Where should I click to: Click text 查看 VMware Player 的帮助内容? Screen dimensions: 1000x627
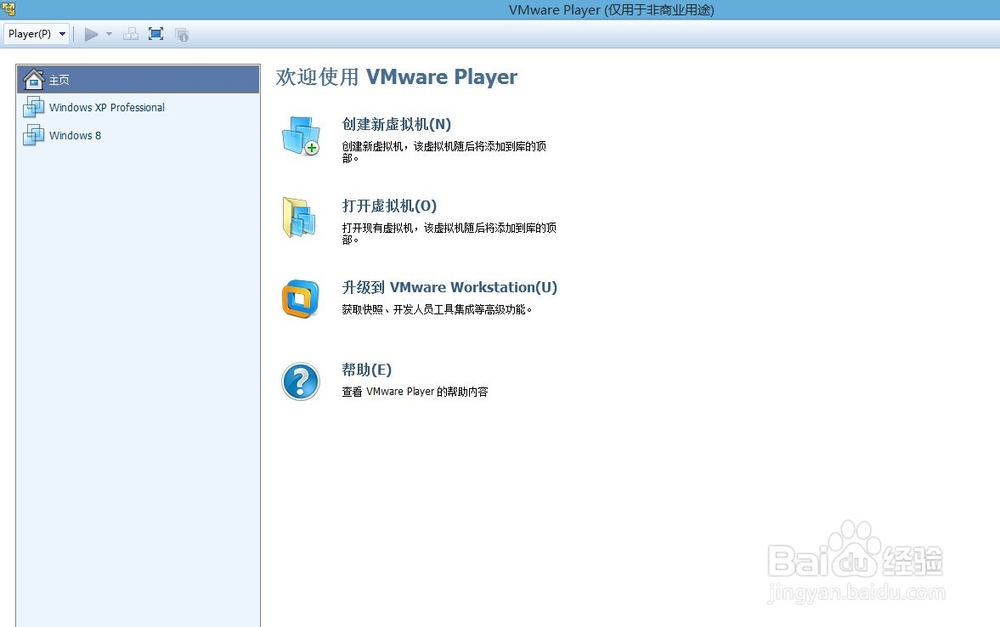[415, 392]
